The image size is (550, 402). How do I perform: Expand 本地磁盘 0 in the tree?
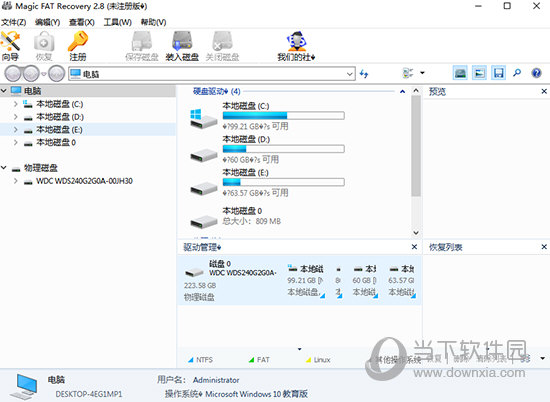pos(15,142)
